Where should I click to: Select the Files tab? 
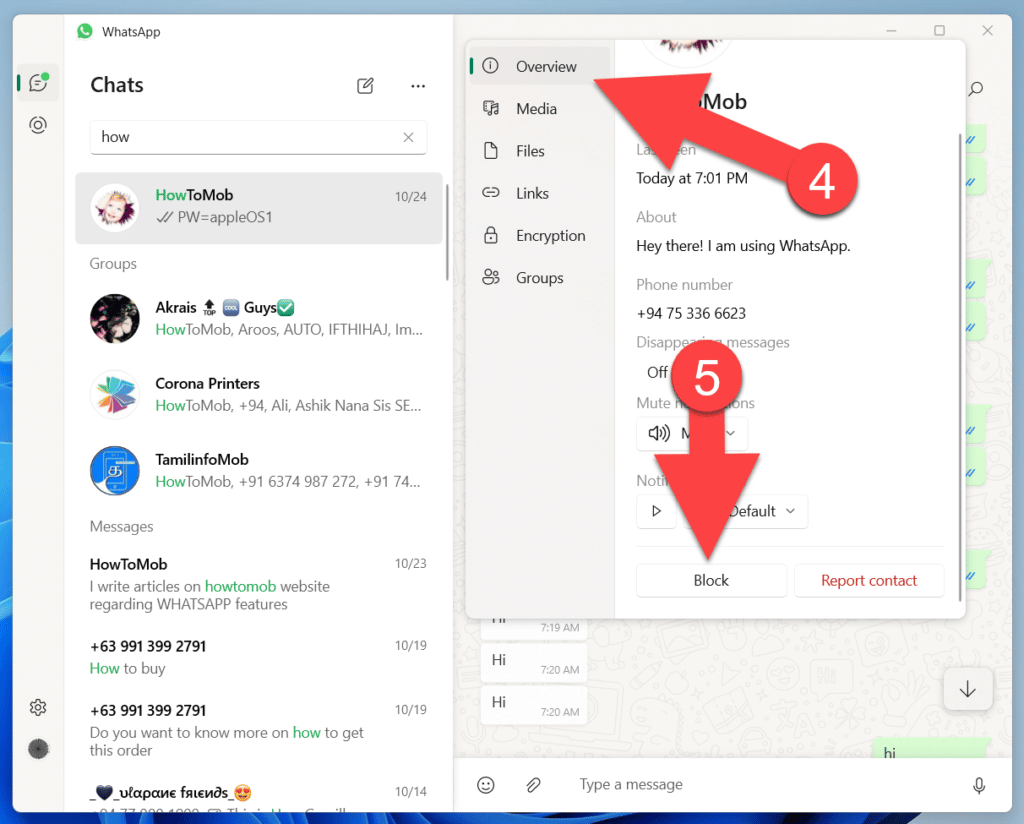click(541, 151)
